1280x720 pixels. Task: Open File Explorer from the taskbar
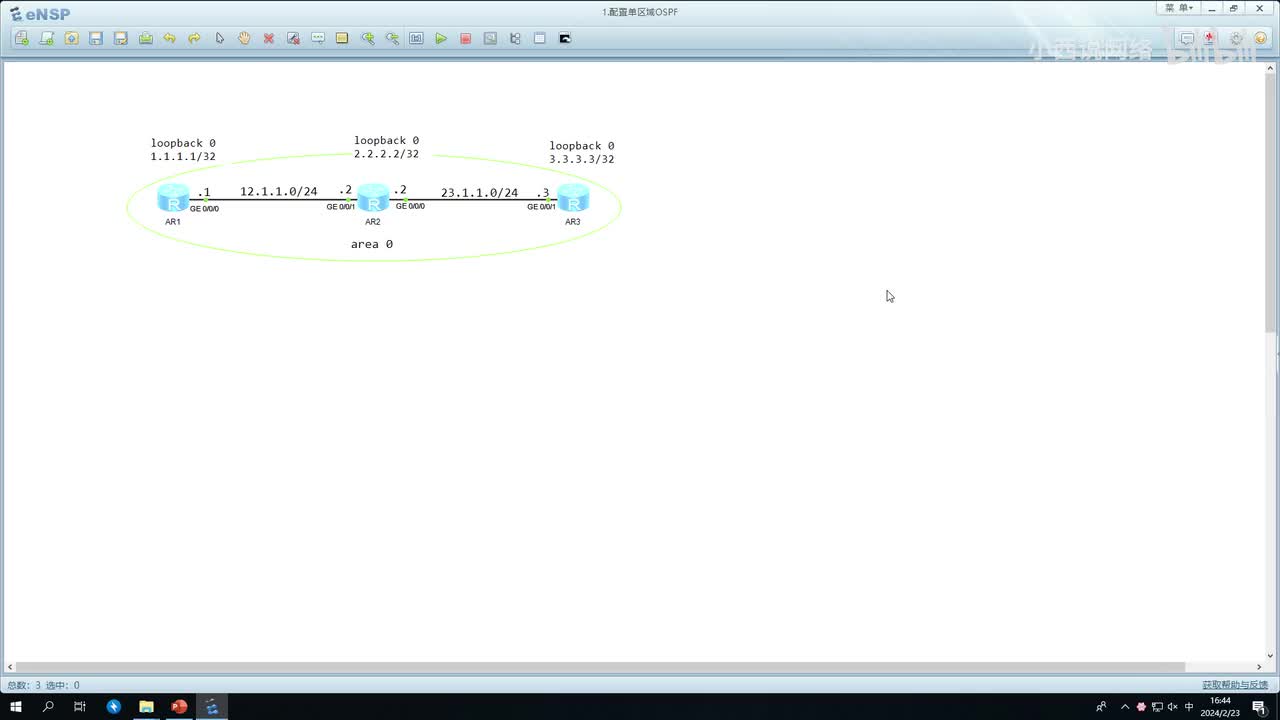[146, 706]
